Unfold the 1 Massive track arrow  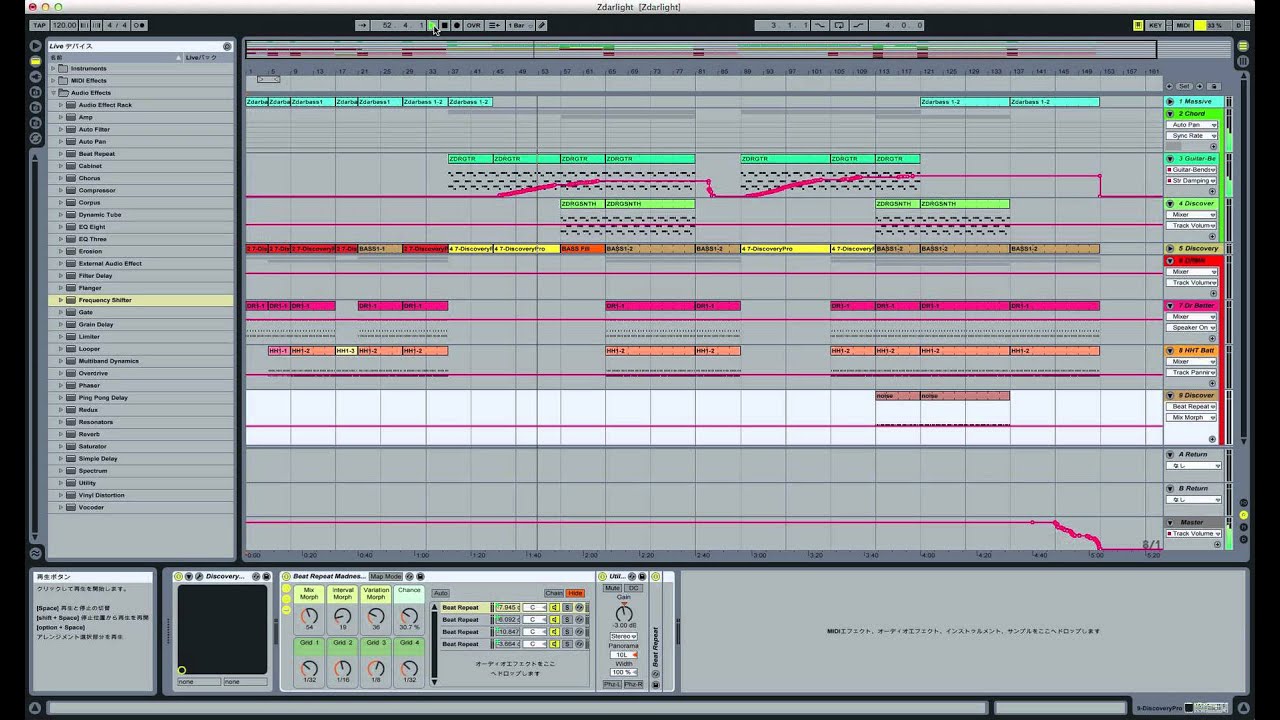pyautogui.click(x=1171, y=101)
